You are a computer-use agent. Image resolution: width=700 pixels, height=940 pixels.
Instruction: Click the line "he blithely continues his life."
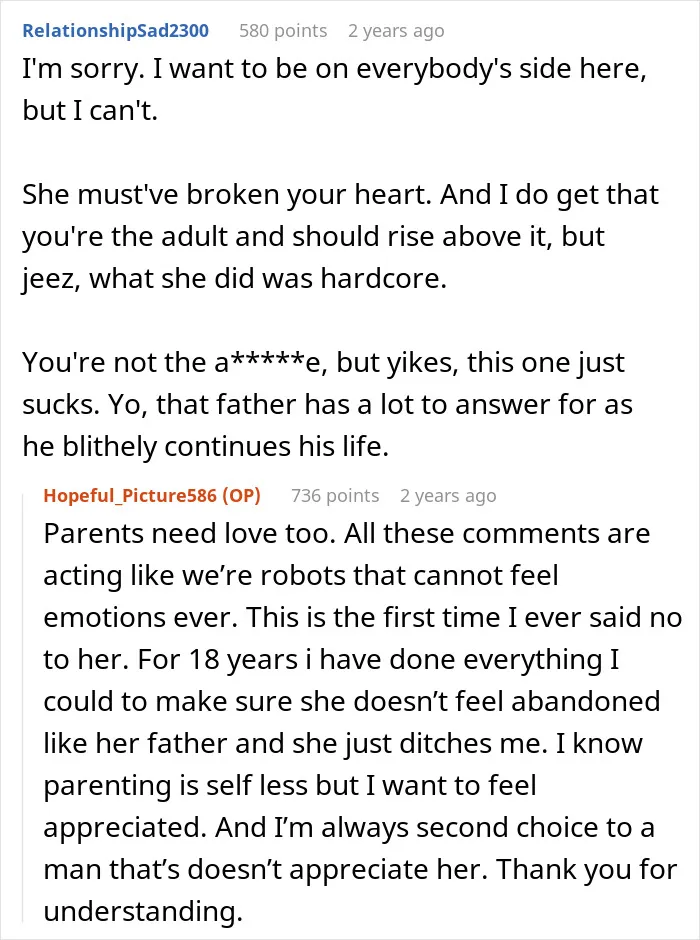[x=206, y=447]
